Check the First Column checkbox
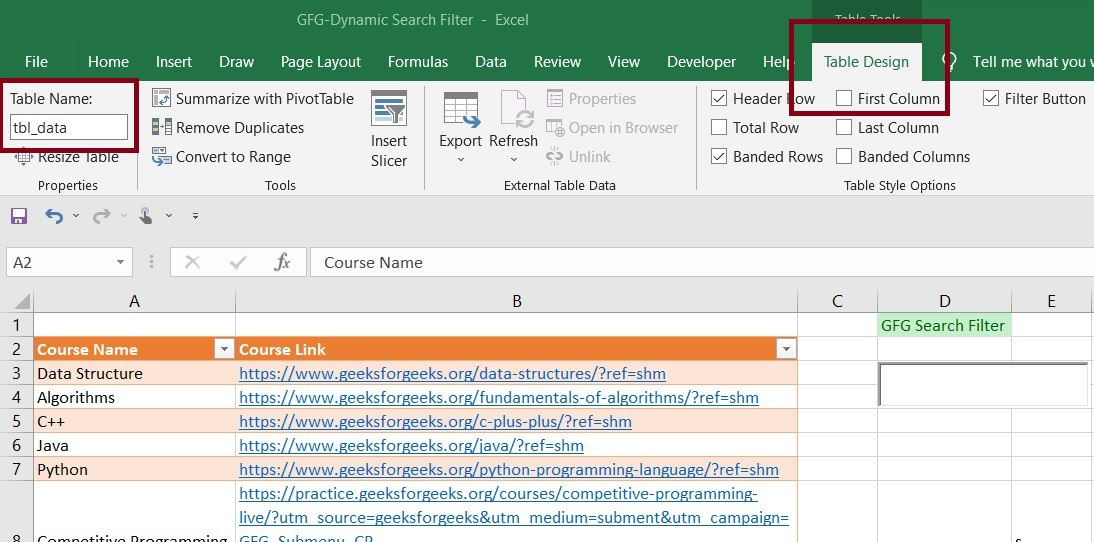 [844, 98]
